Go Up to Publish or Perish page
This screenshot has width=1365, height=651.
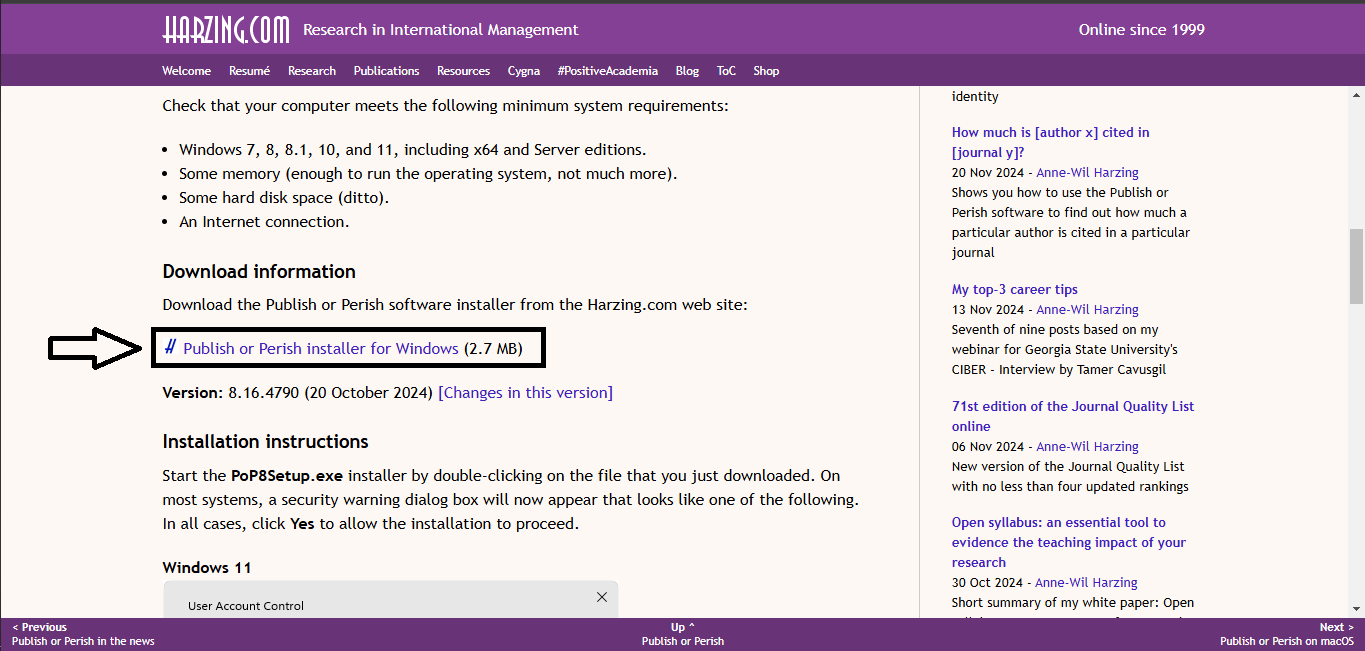coord(683,634)
